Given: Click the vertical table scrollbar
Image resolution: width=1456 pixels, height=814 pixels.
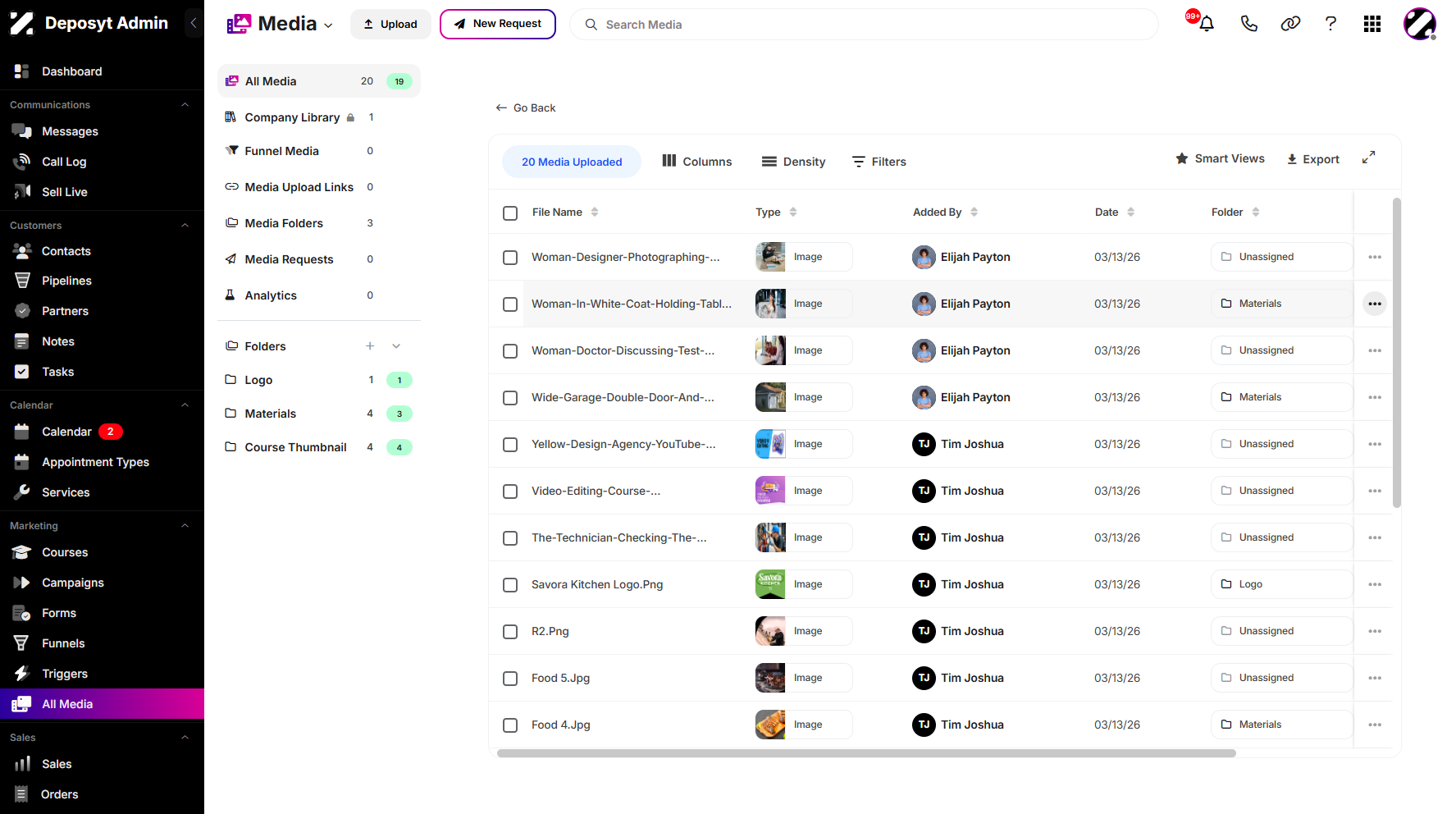Looking at the screenshot, I should tap(1397, 353).
